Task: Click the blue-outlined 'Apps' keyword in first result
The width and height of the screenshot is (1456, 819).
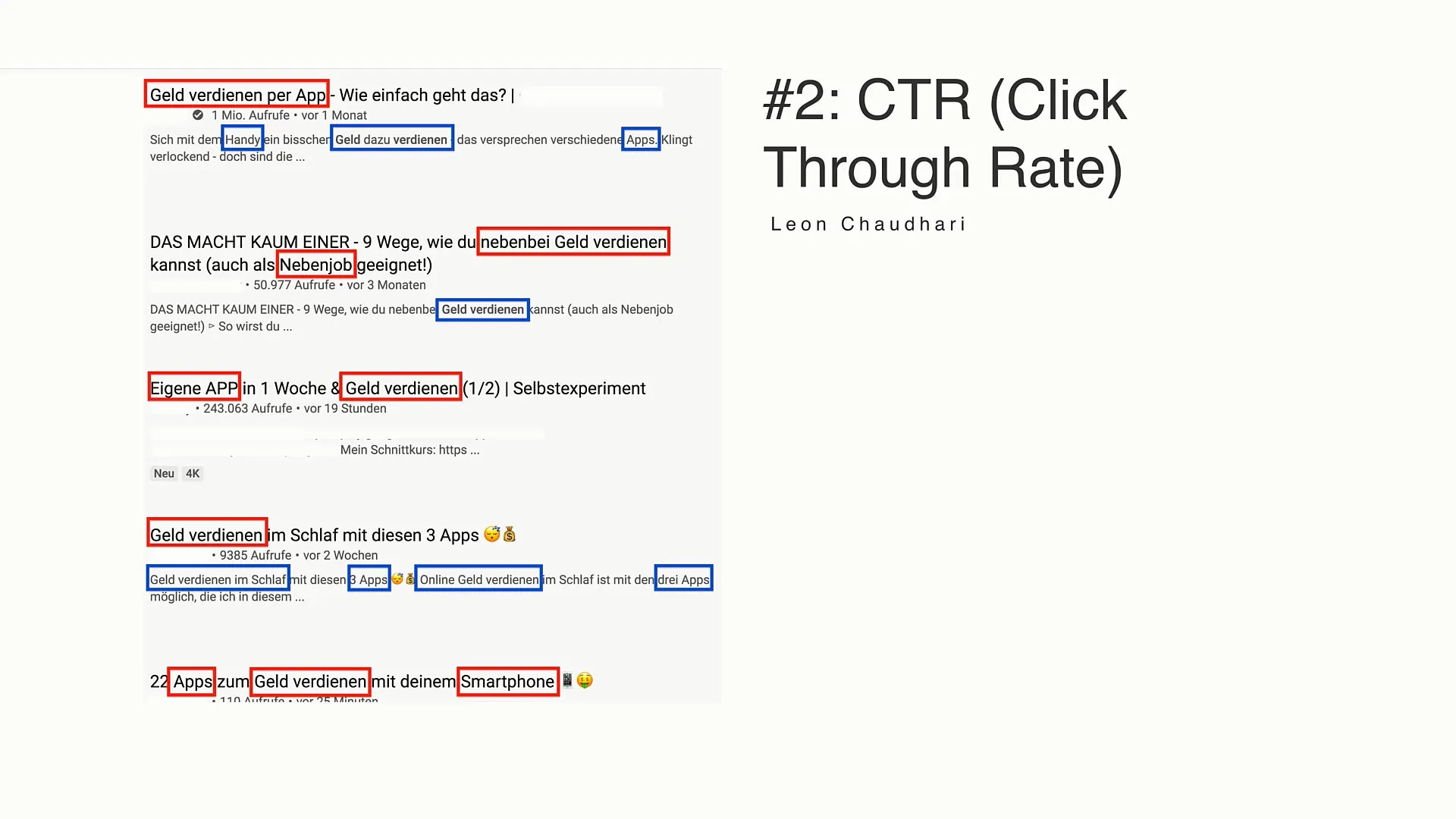Action: tap(640, 139)
